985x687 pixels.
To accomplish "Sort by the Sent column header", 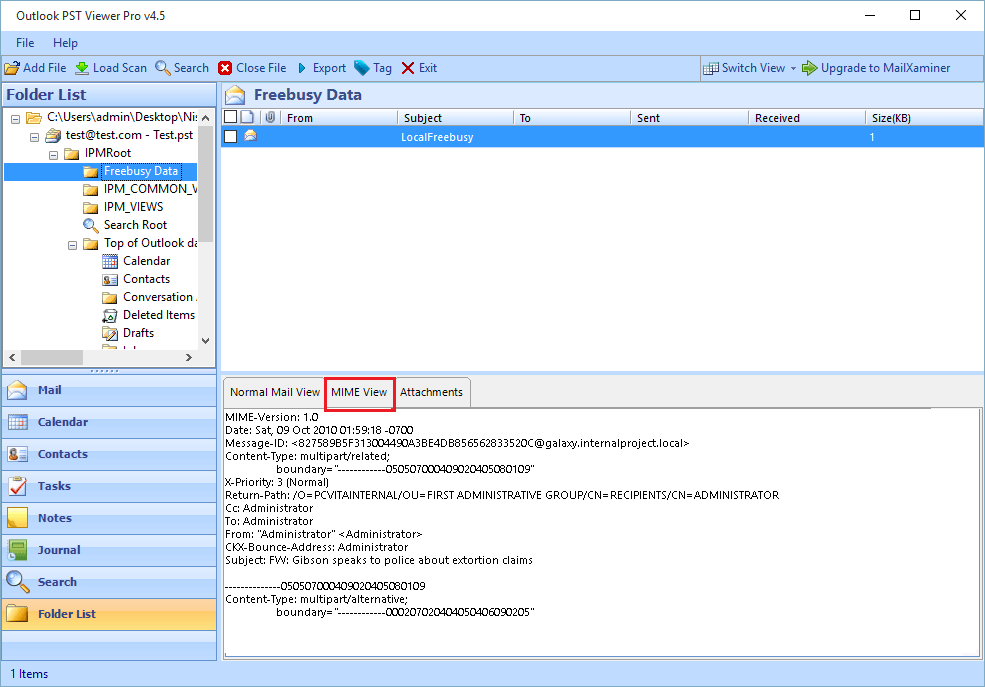I will coord(690,118).
